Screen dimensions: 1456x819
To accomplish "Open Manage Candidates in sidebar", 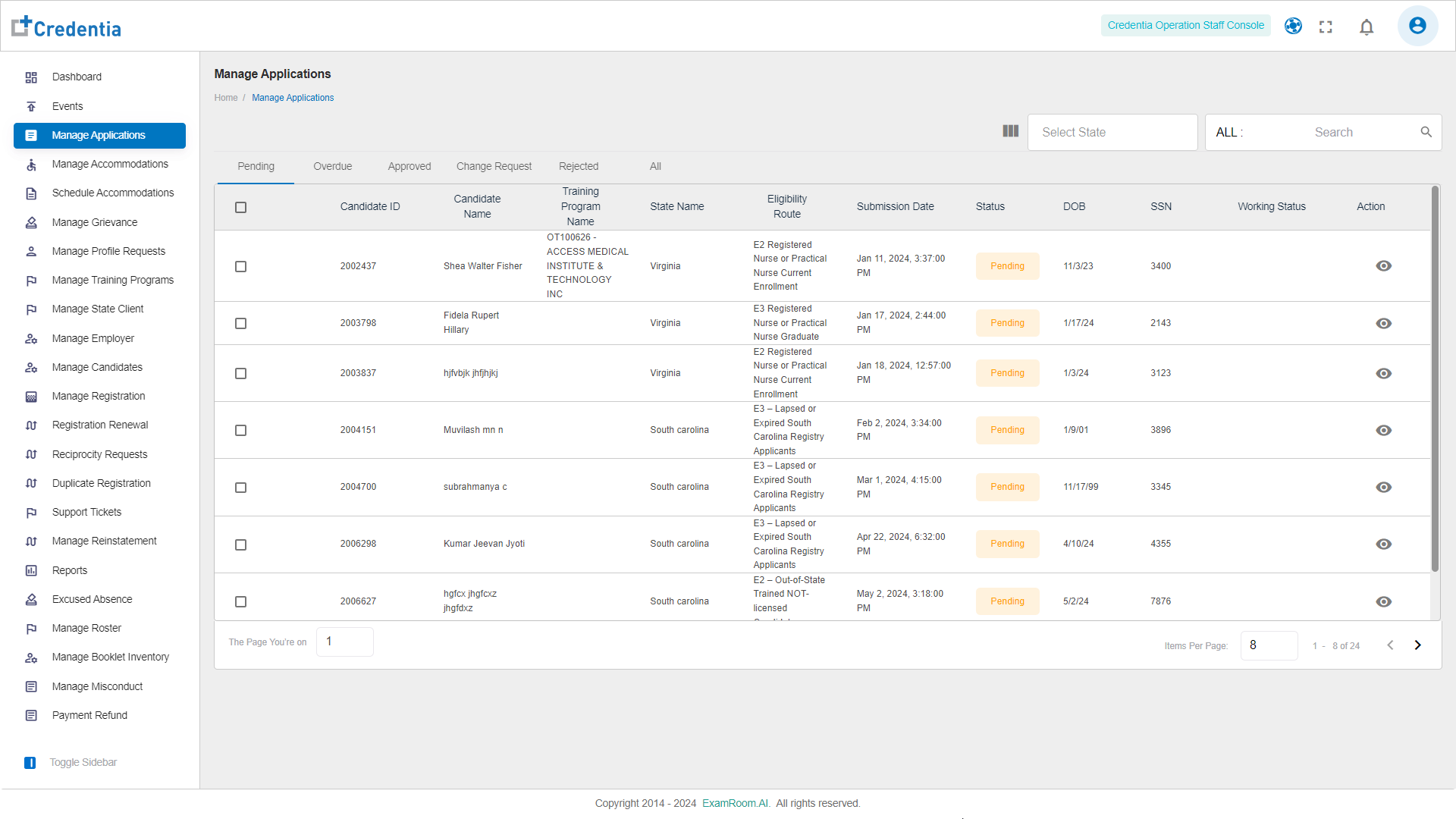I will tap(97, 368).
